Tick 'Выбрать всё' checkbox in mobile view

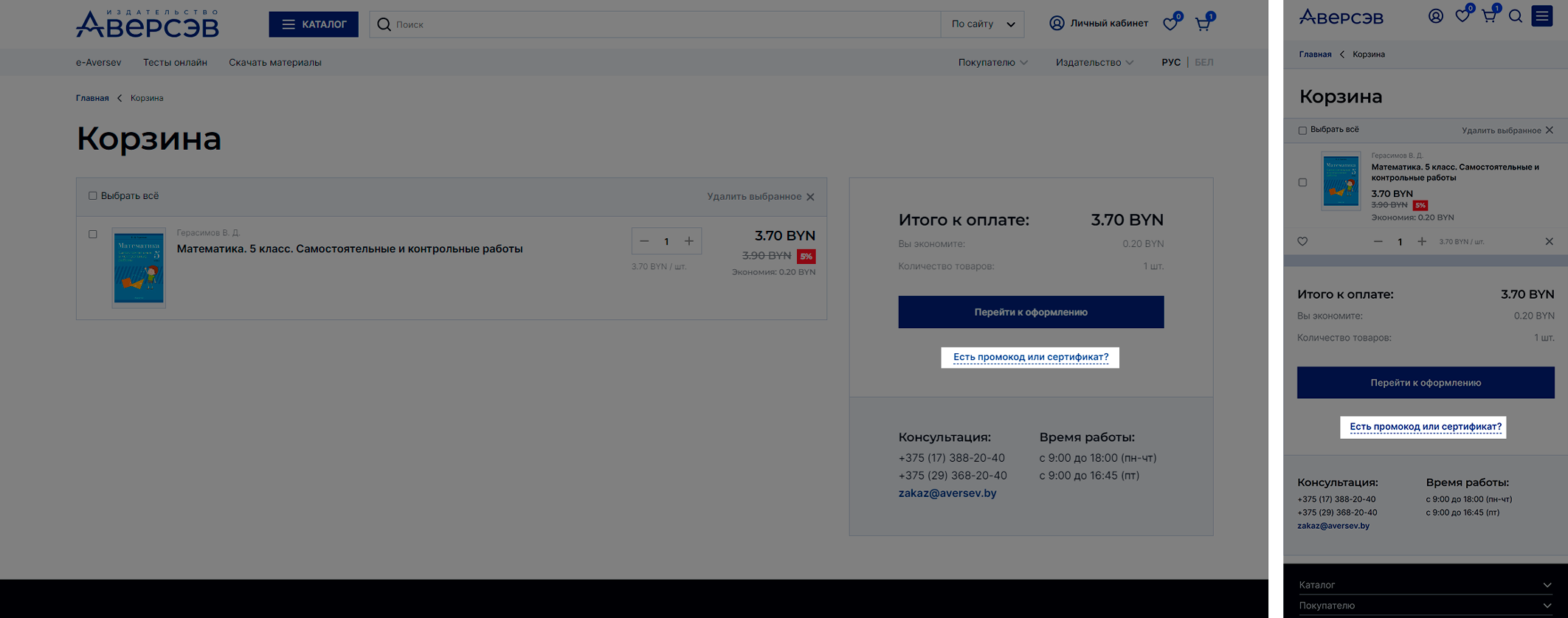[x=1302, y=131]
